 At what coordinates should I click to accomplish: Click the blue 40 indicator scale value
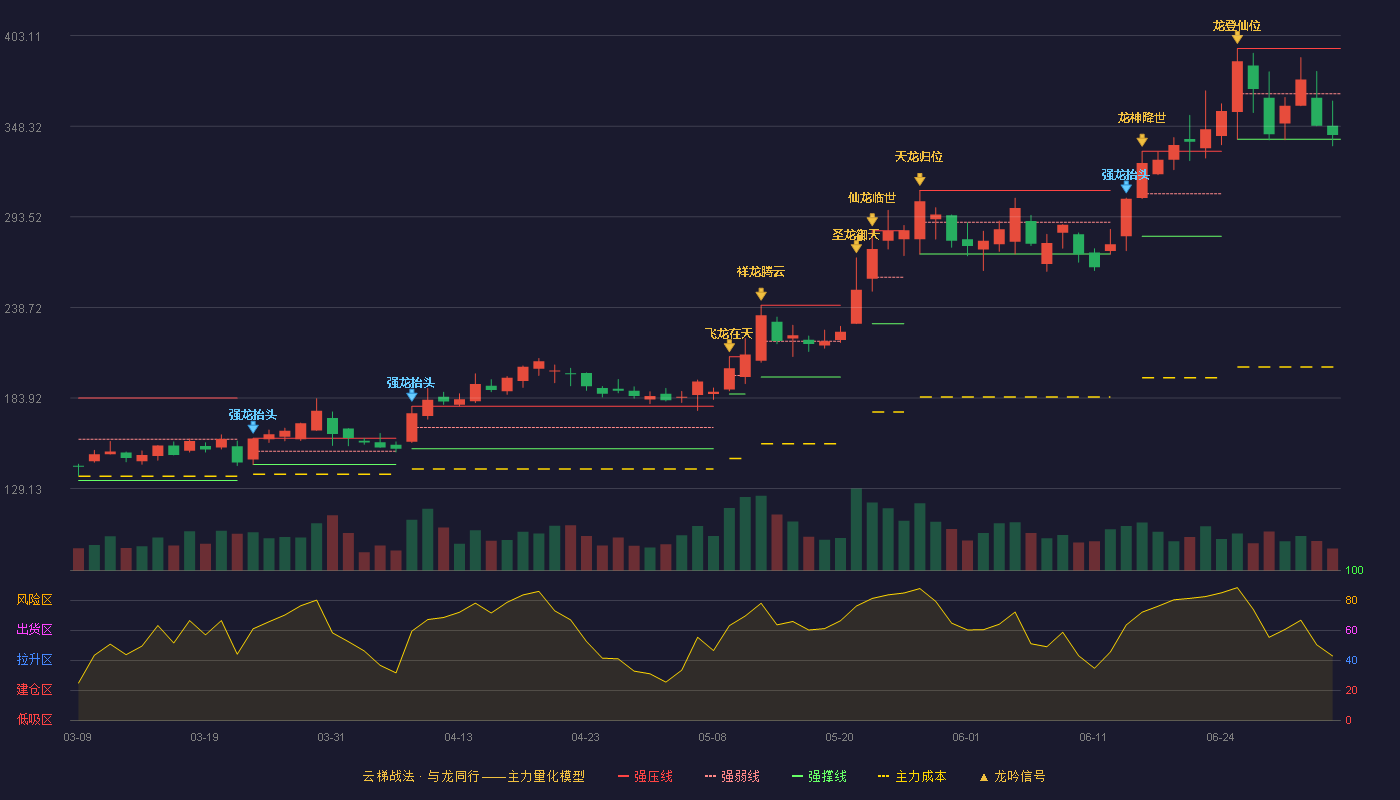[1351, 661]
